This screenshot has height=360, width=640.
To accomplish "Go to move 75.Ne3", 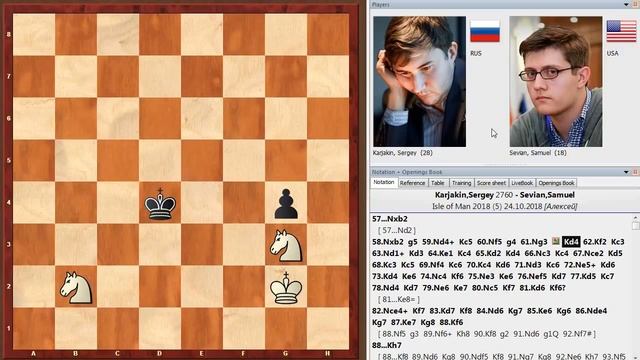I will point(481,276).
